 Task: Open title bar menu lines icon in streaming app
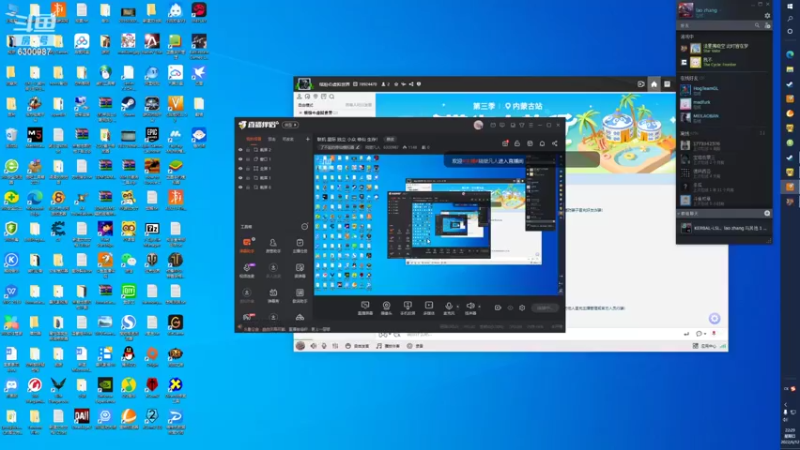coord(531,125)
